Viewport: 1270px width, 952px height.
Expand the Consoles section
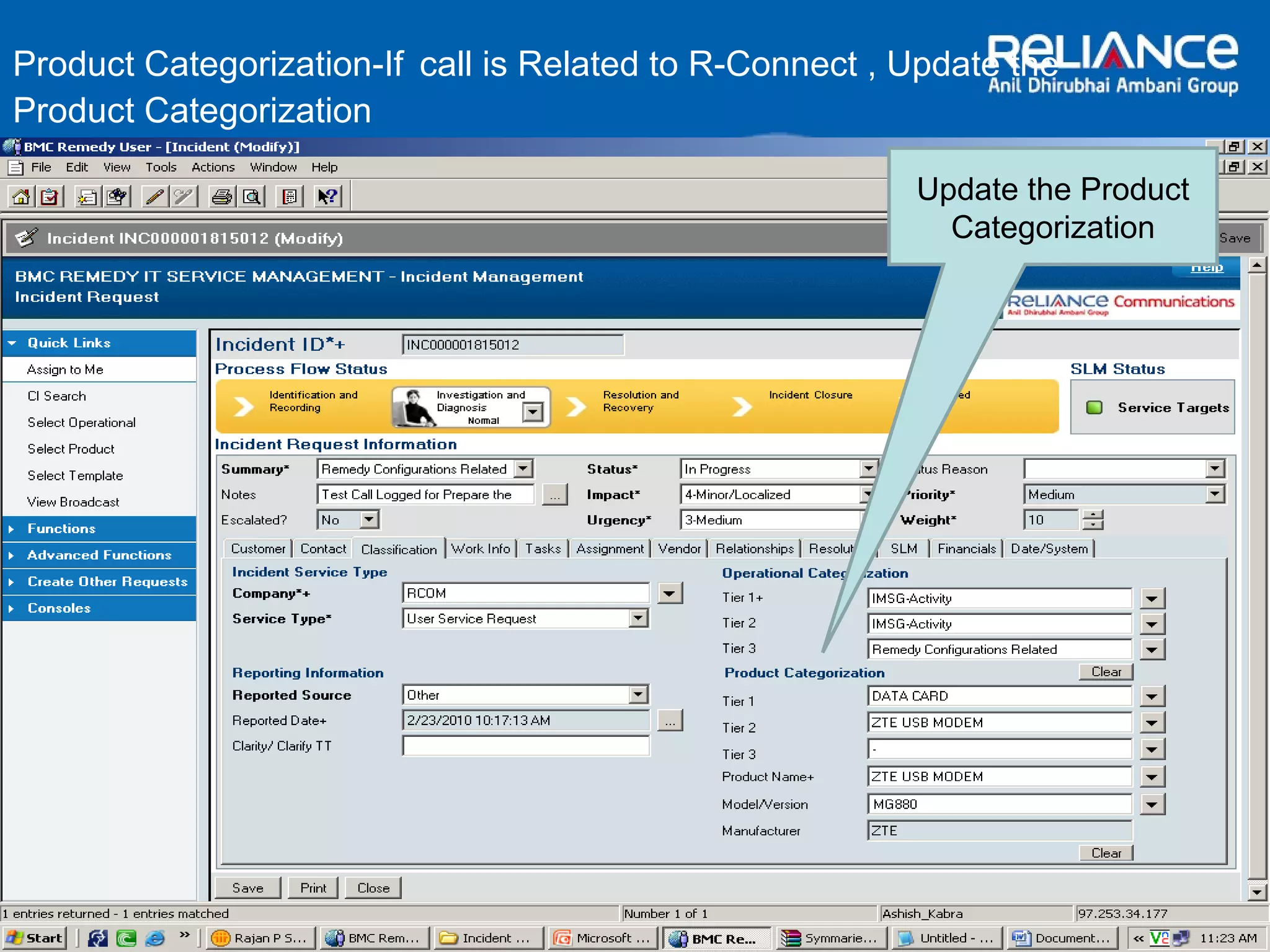point(11,609)
